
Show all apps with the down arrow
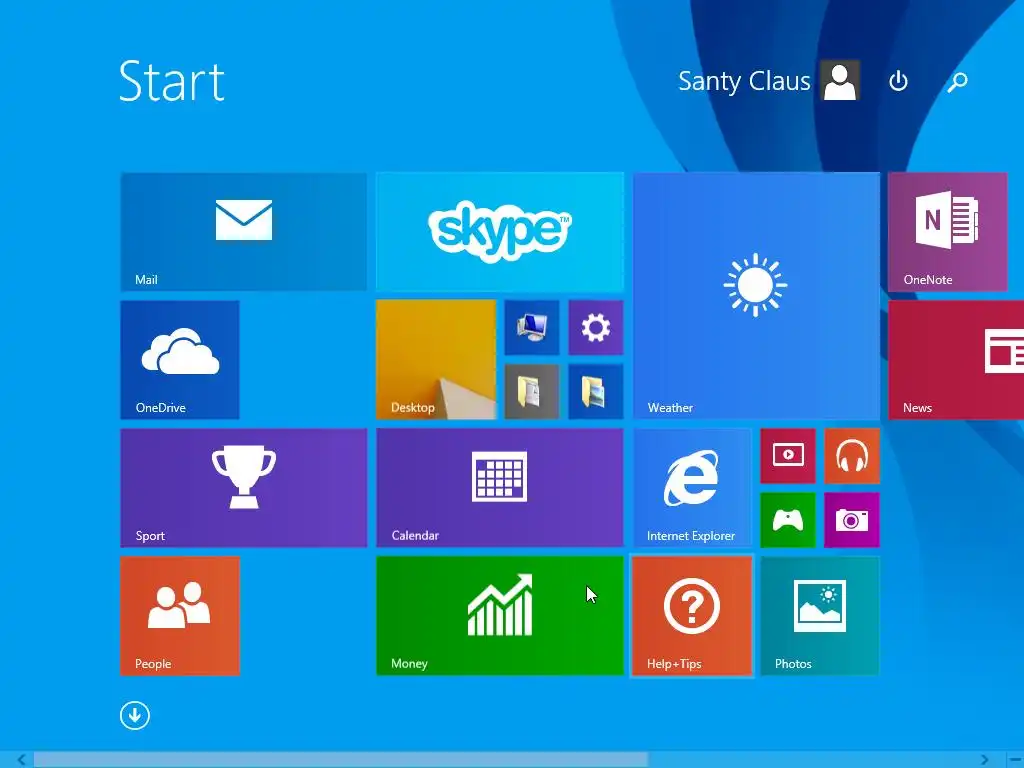(135, 716)
